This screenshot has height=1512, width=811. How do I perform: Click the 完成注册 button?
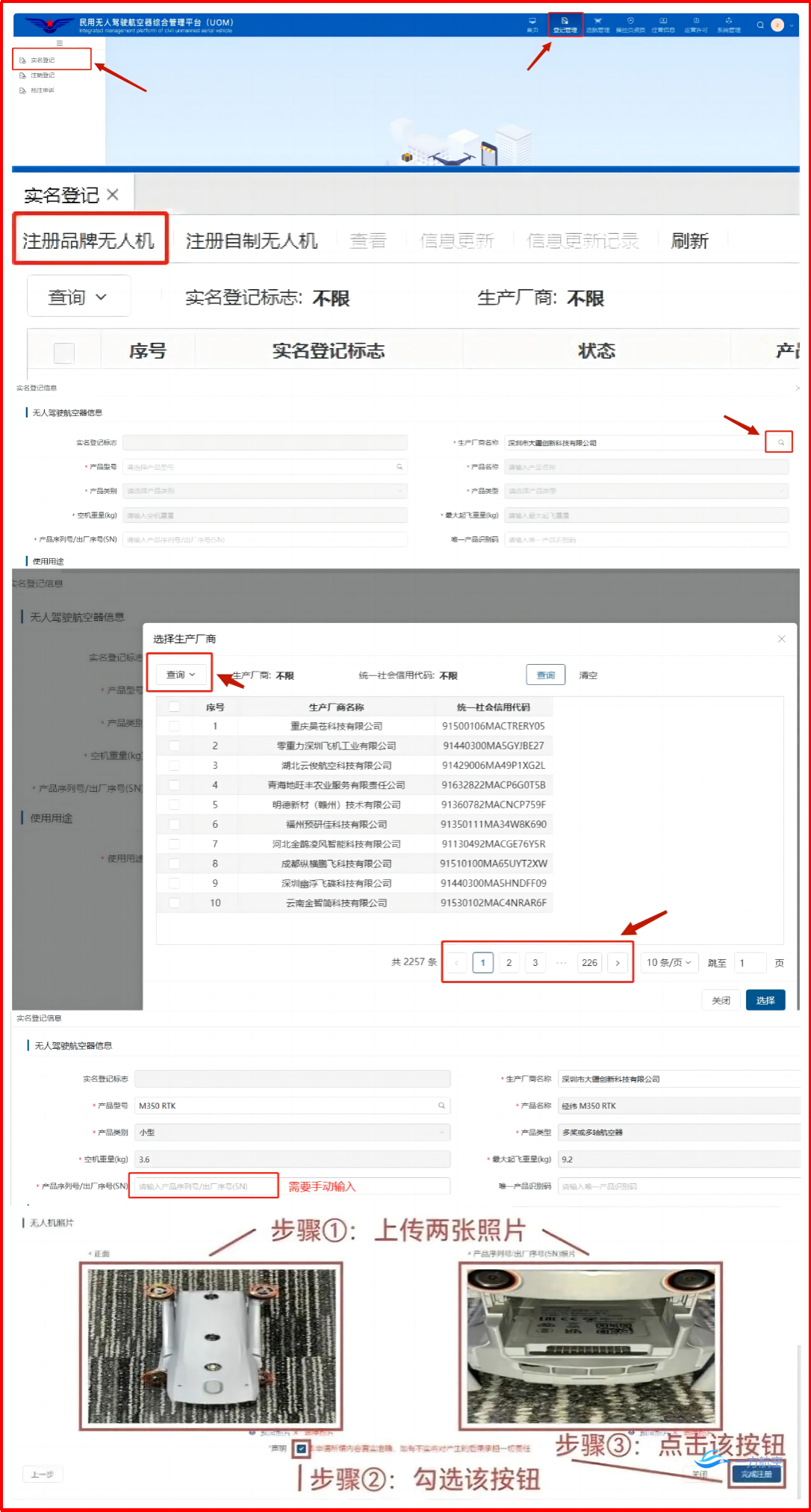coord(756,1474)
